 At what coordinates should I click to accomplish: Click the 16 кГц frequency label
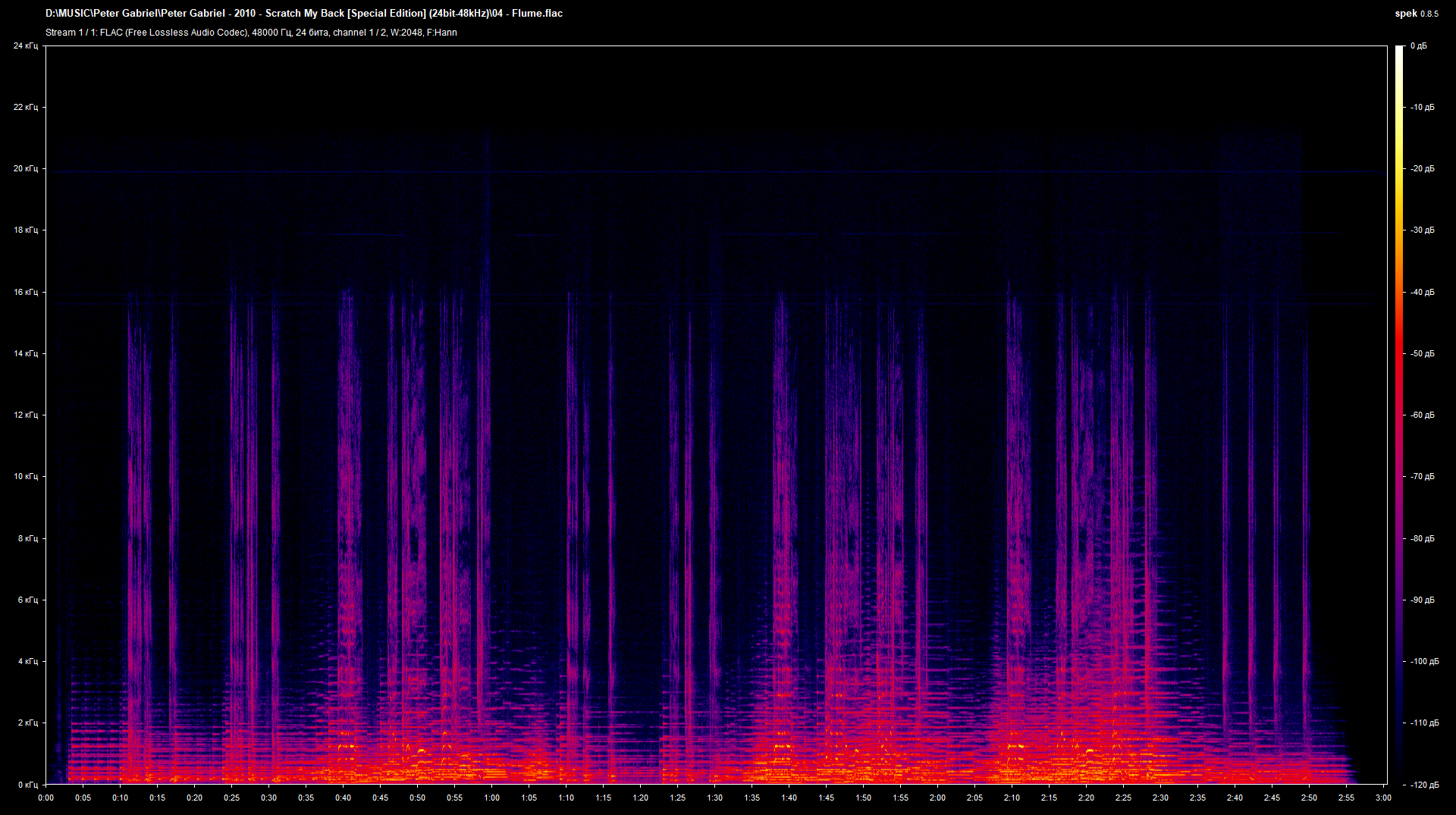pyautogui.click(x=25, y=292)
